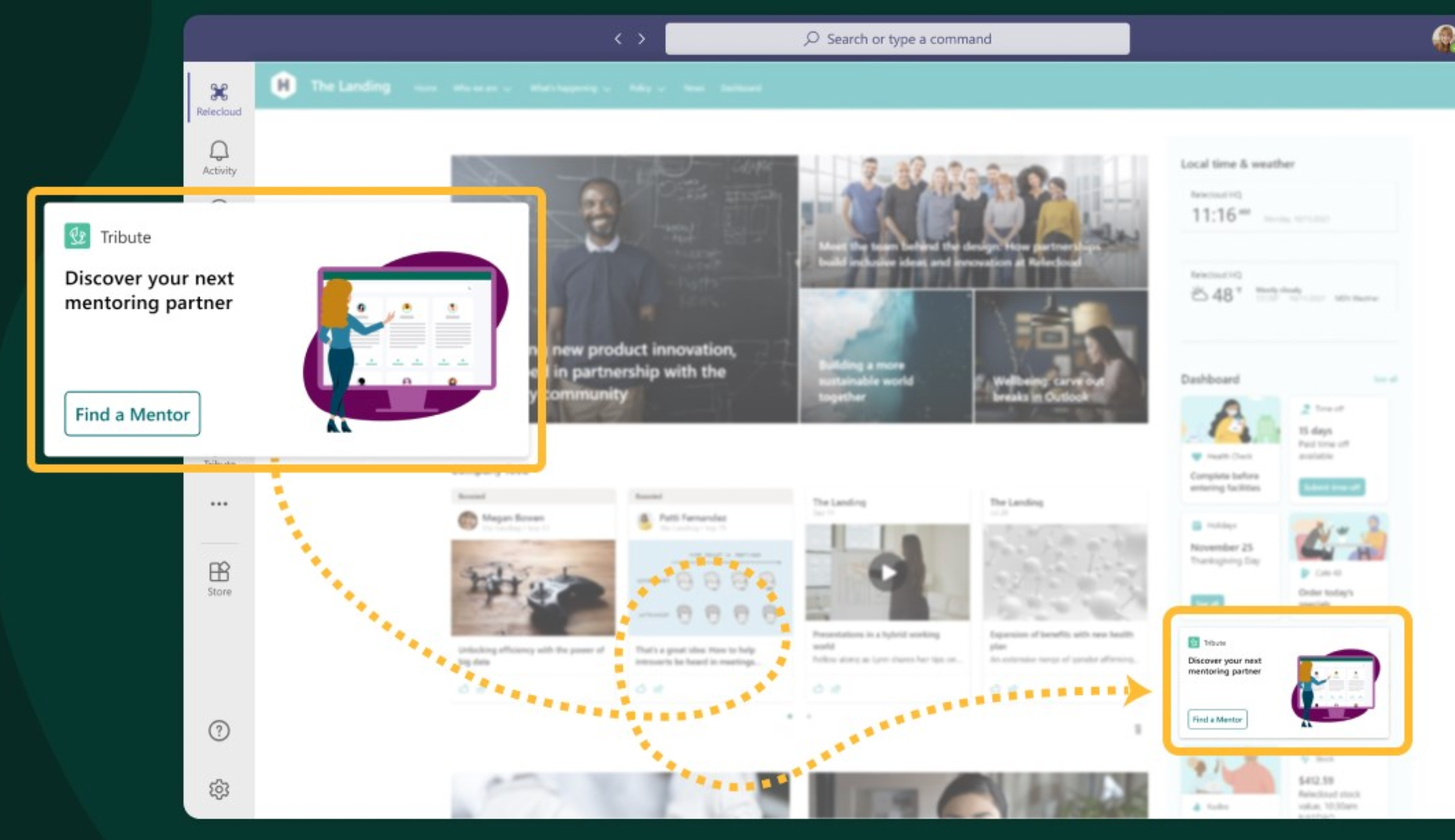Image resolution: width=1455 pixels, height=840 pixels.
Task: Click the large Find a Mentor button
Action: pos(132,414)
